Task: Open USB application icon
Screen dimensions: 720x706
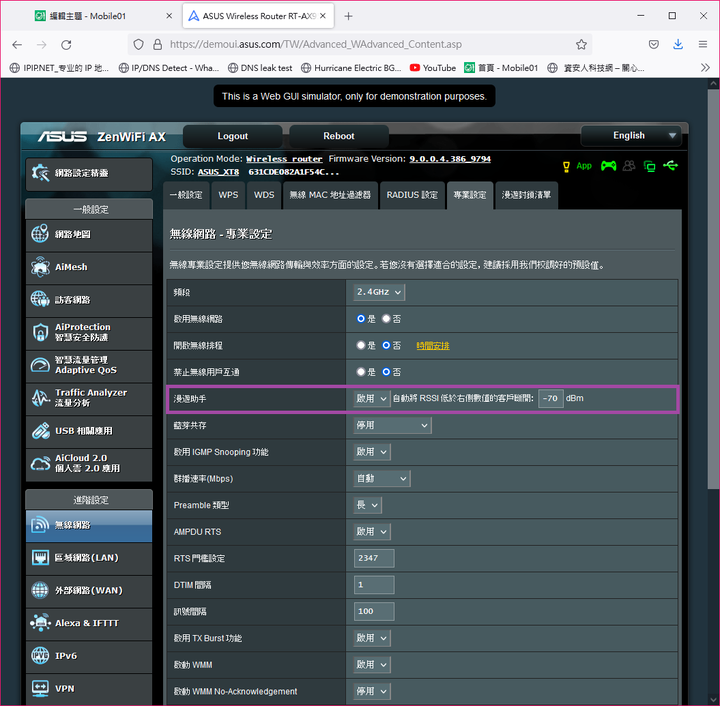Action: tap(40, 431)
